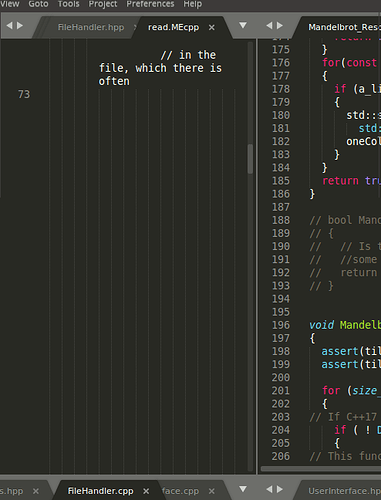Open the Tools menu
381x500 pixels.
[x=69, y=4]
